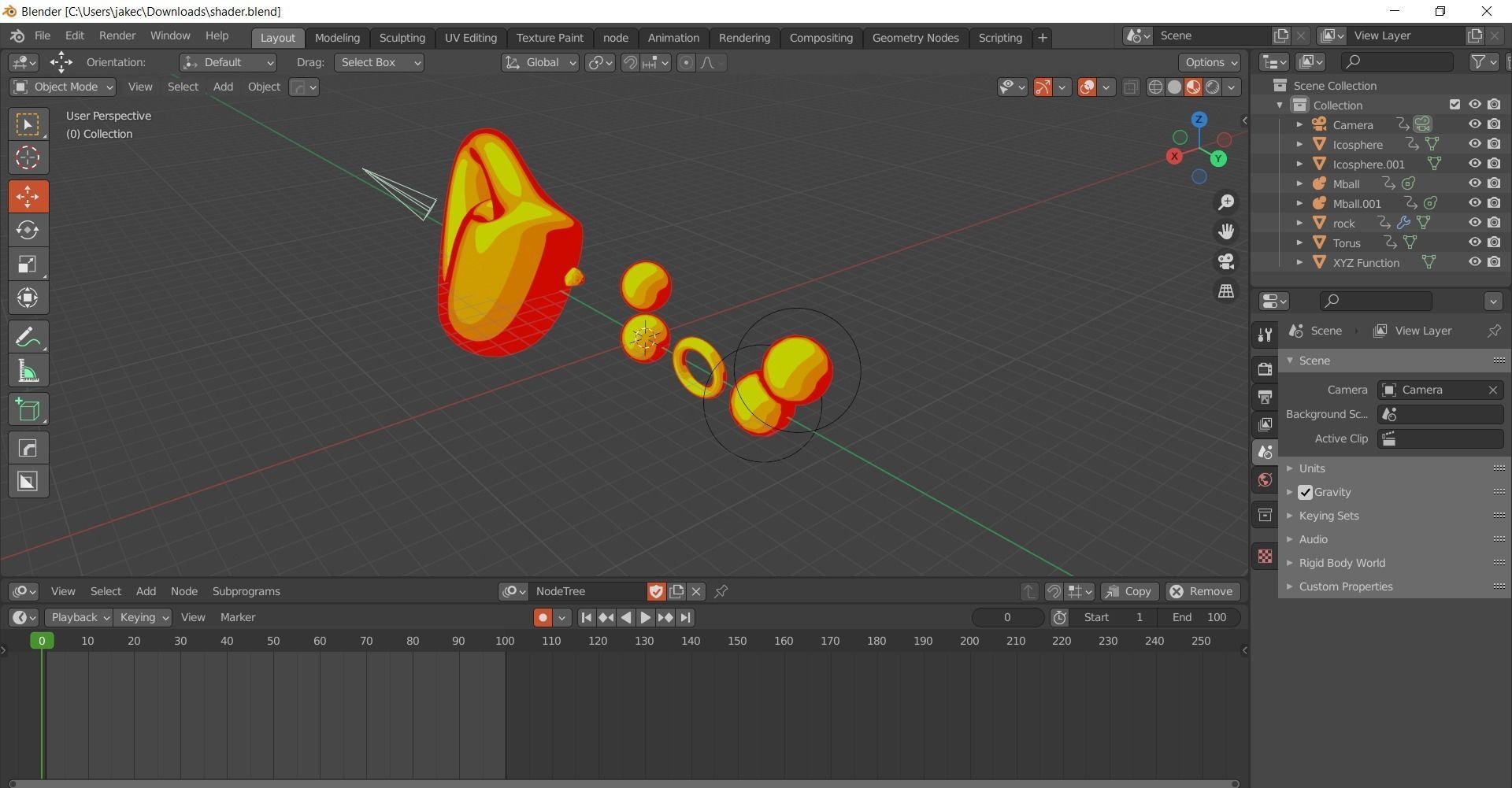This screenshot has width=1512, height=788.
Task: Select the Add Cube tool
Action: pos(28,409)
